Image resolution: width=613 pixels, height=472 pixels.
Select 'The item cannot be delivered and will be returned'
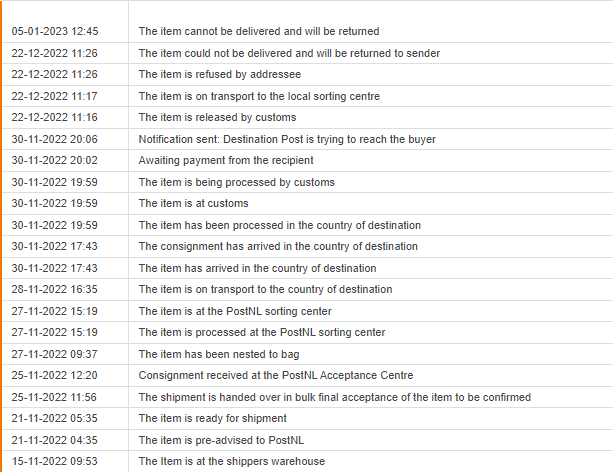(x=259, y=31)
